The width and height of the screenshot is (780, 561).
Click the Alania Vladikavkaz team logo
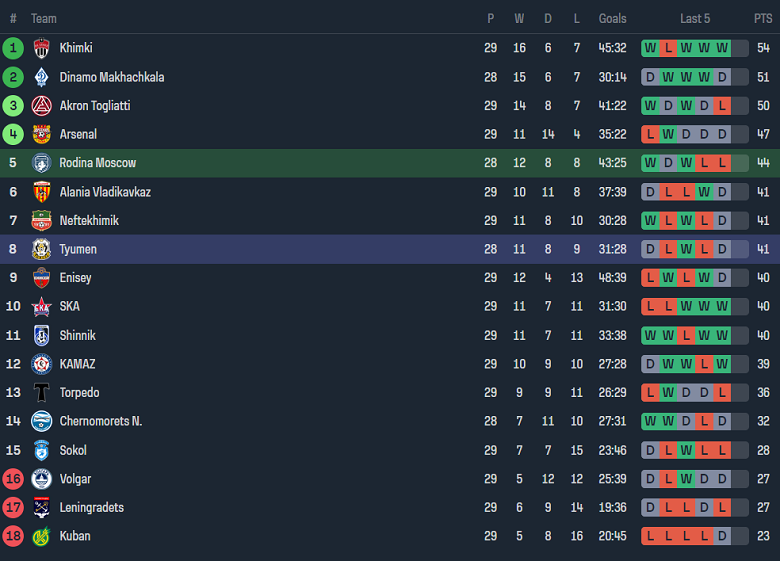coord(41,192)
